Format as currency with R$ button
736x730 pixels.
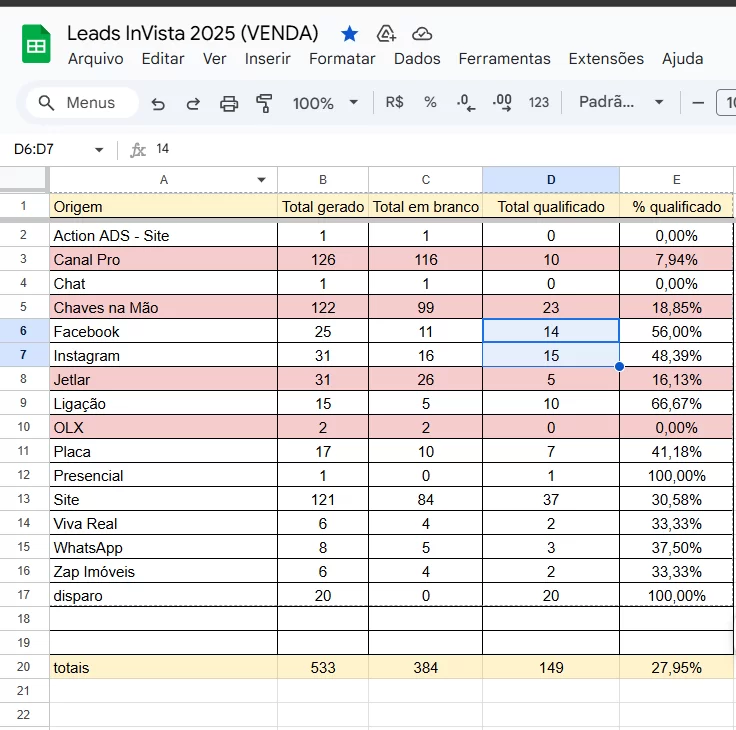point(394,103)
